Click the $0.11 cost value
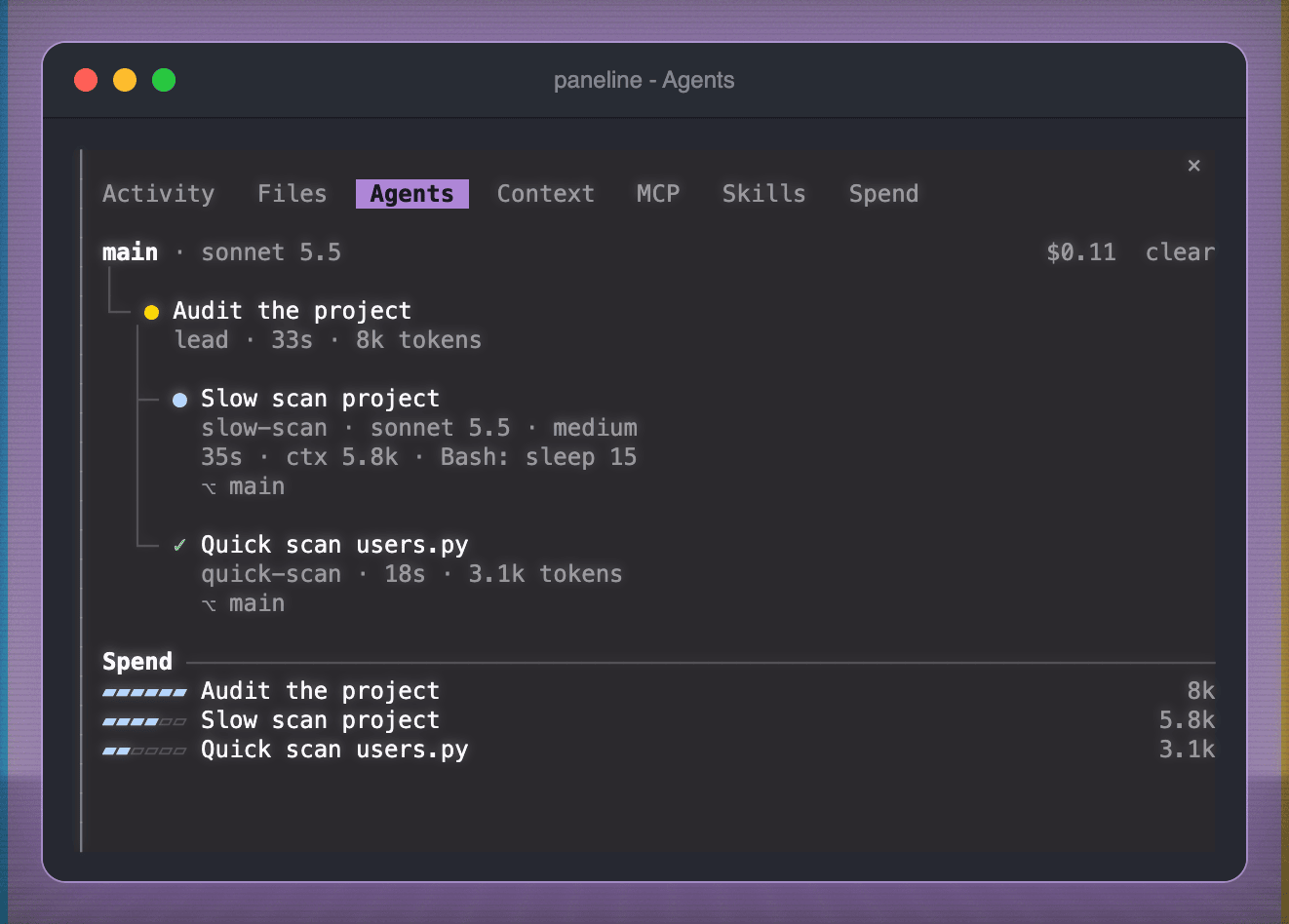 tap(1080, 252)
